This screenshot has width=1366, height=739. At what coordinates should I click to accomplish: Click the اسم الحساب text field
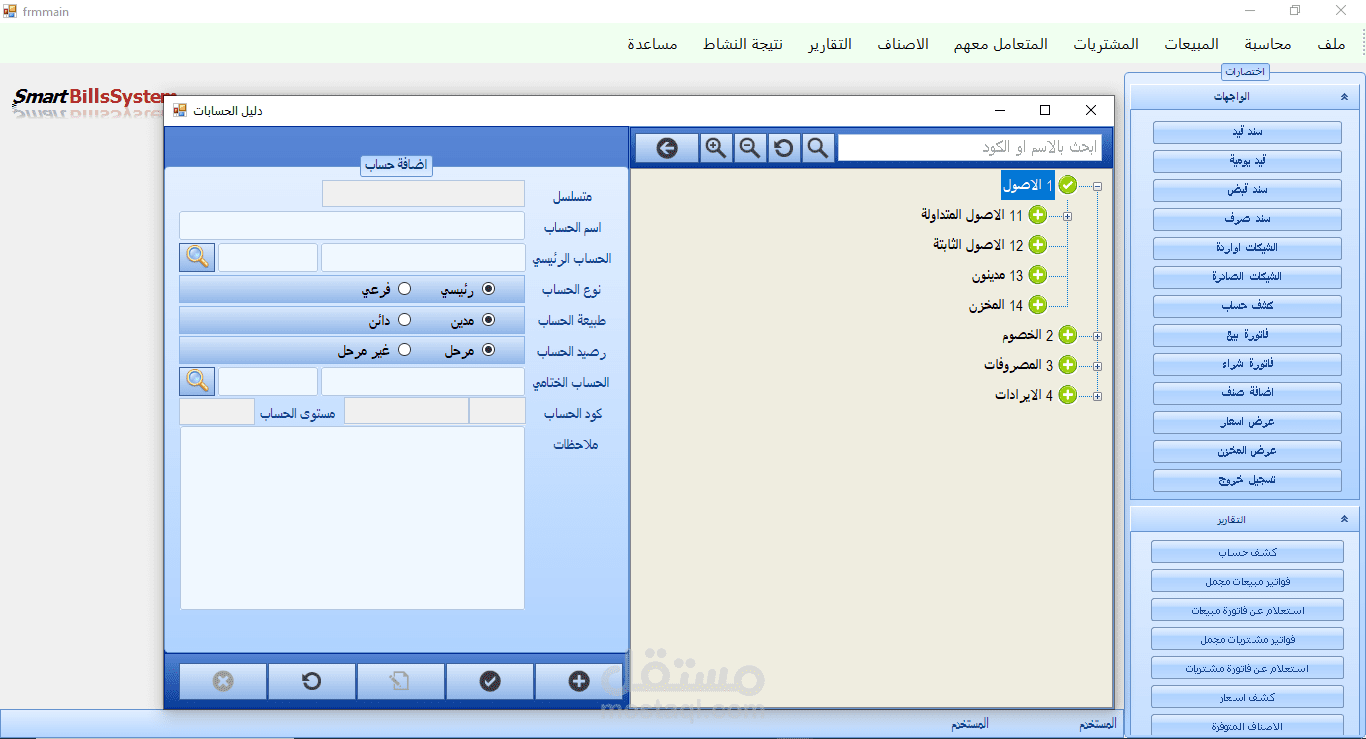[x=352, y=226]
